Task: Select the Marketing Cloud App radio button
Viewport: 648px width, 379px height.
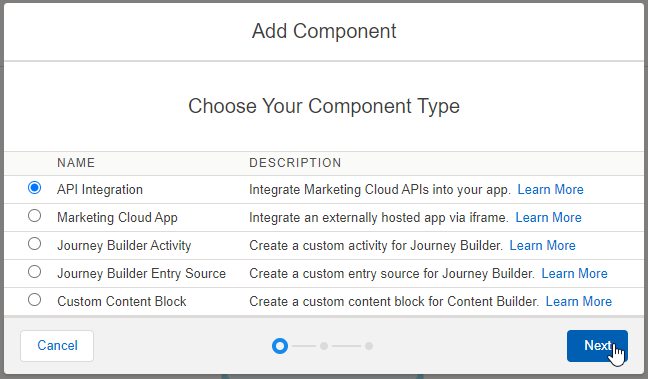Action: click(x=34, y=216)
